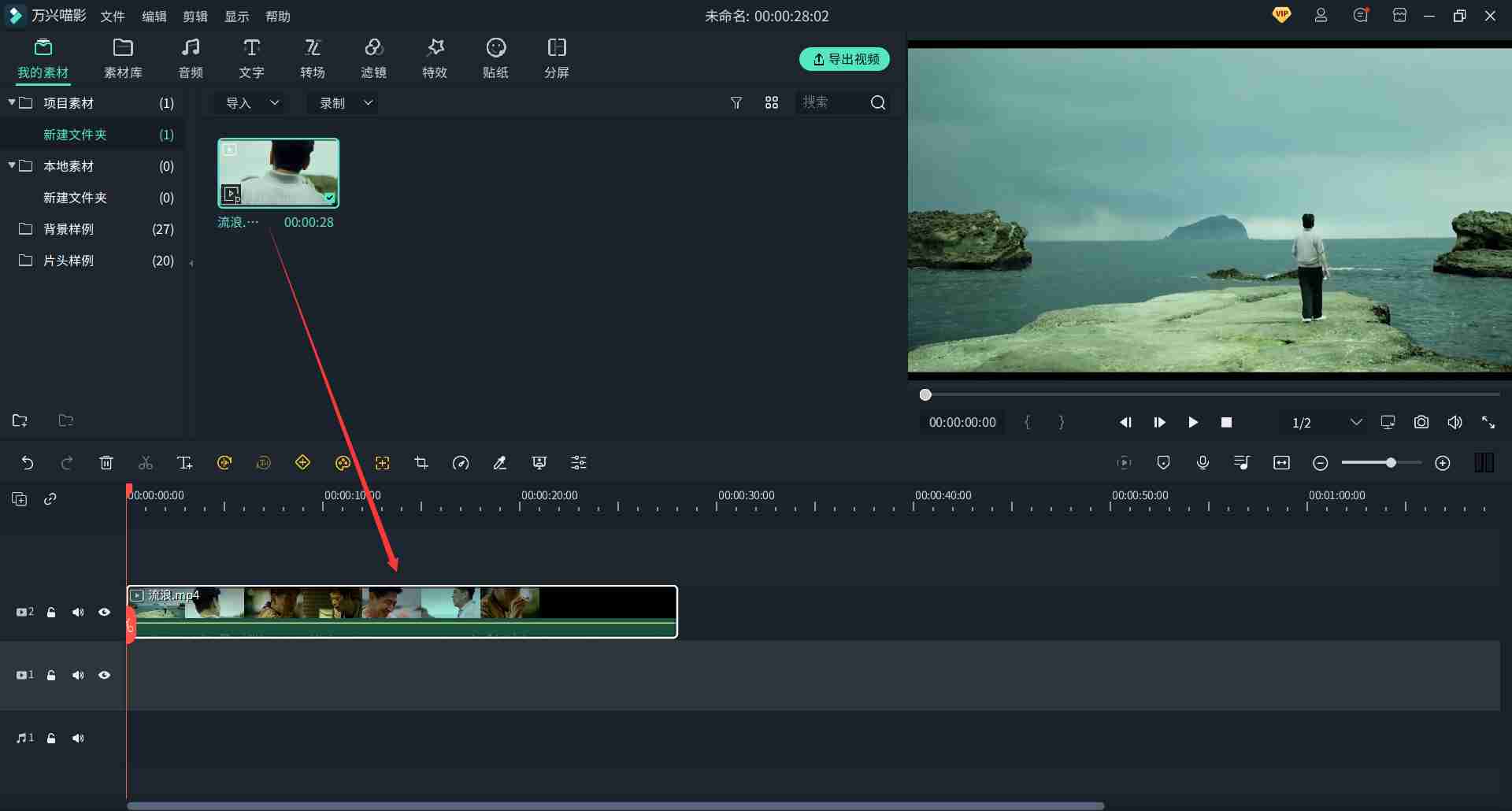Play the preview video

(x=1193, y=423)
